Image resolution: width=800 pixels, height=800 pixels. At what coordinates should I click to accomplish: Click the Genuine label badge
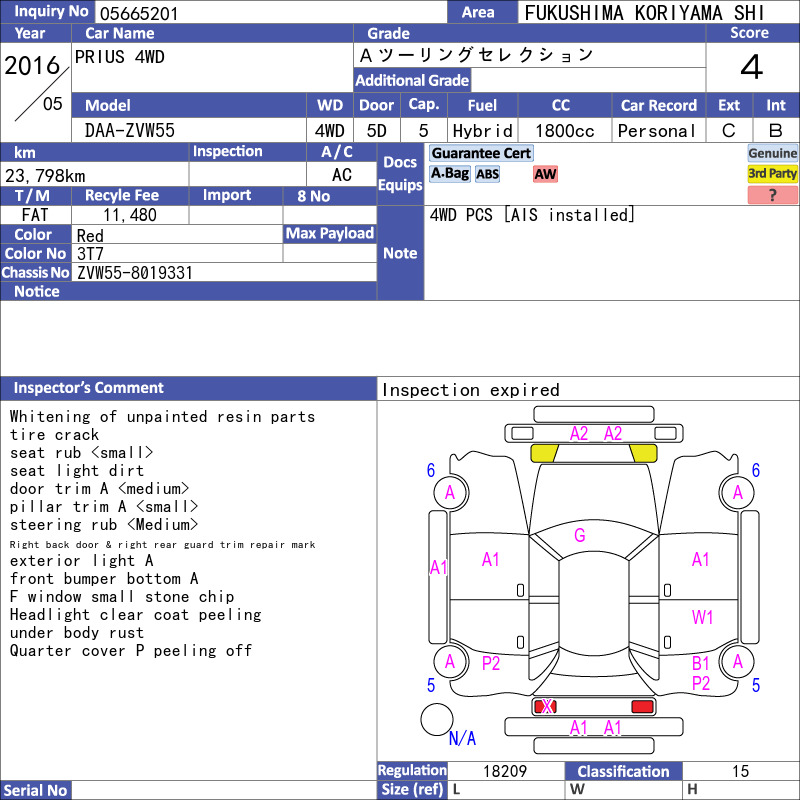(x=772, y=153)
